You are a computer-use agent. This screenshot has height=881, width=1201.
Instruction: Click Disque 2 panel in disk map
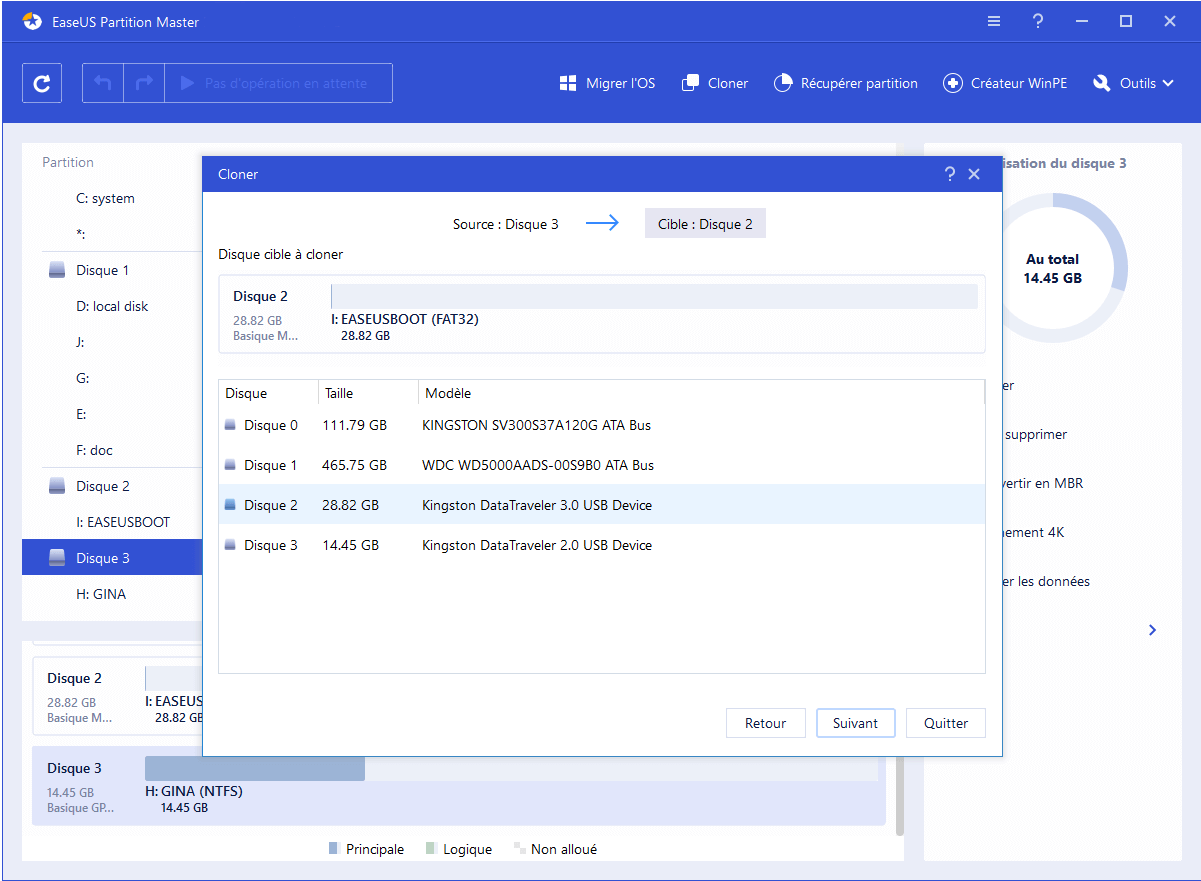[117, 696]
